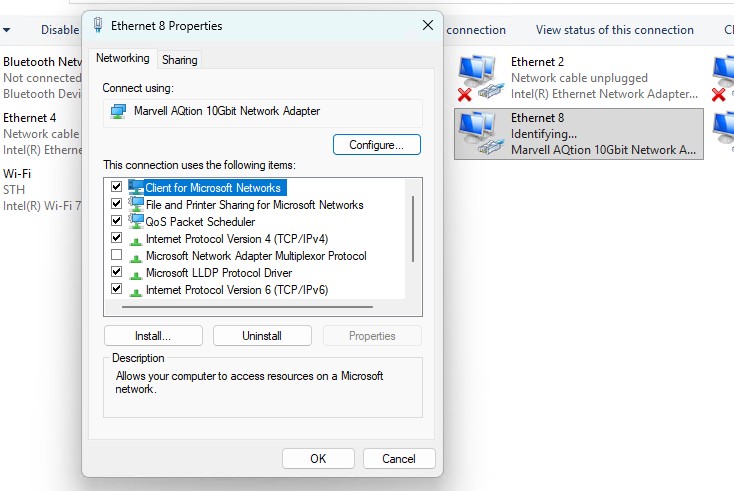
Task: Select File and Printer Sharing for Microsoft Networks
Action: 255,205
